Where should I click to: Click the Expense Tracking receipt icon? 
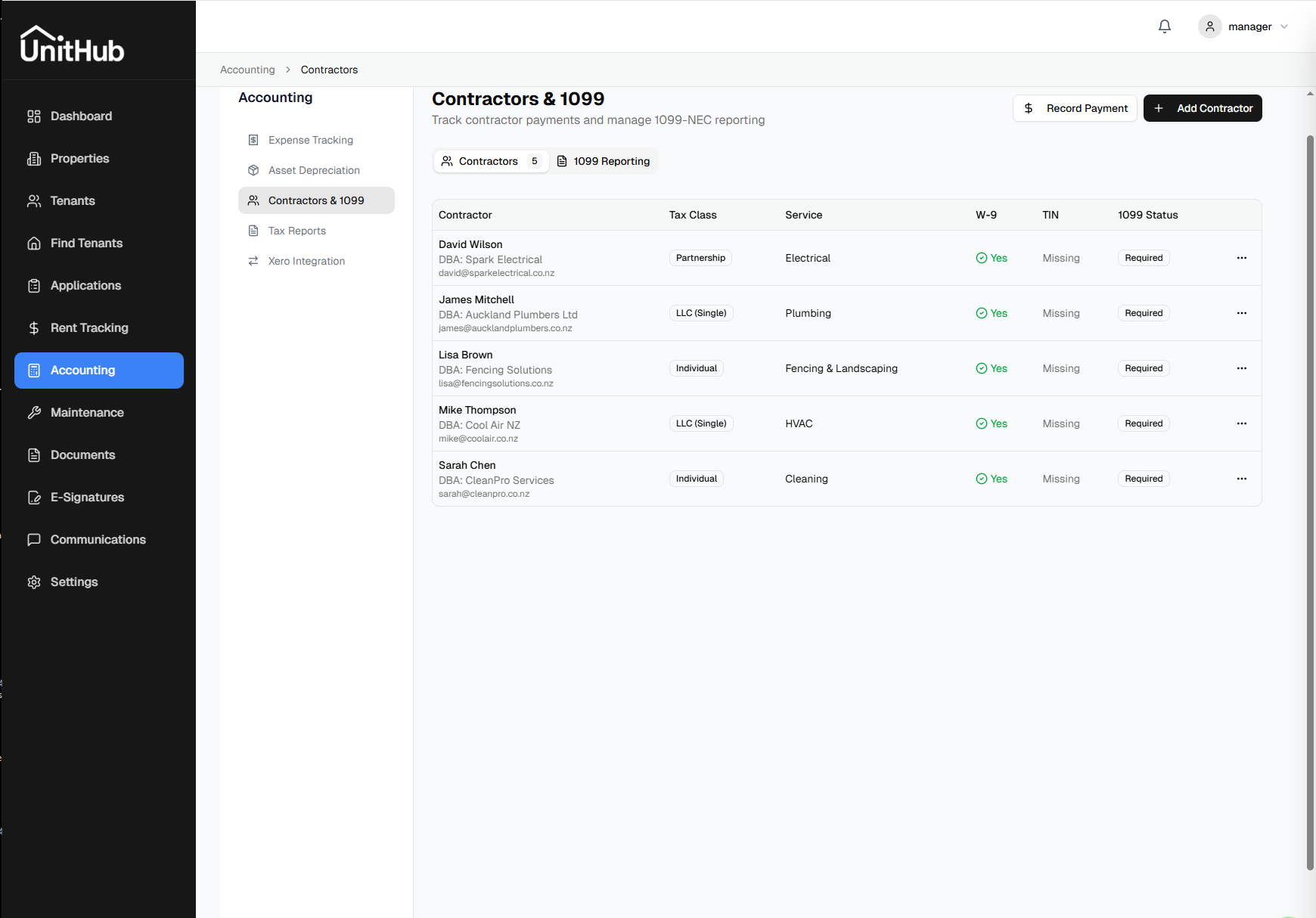253,140
